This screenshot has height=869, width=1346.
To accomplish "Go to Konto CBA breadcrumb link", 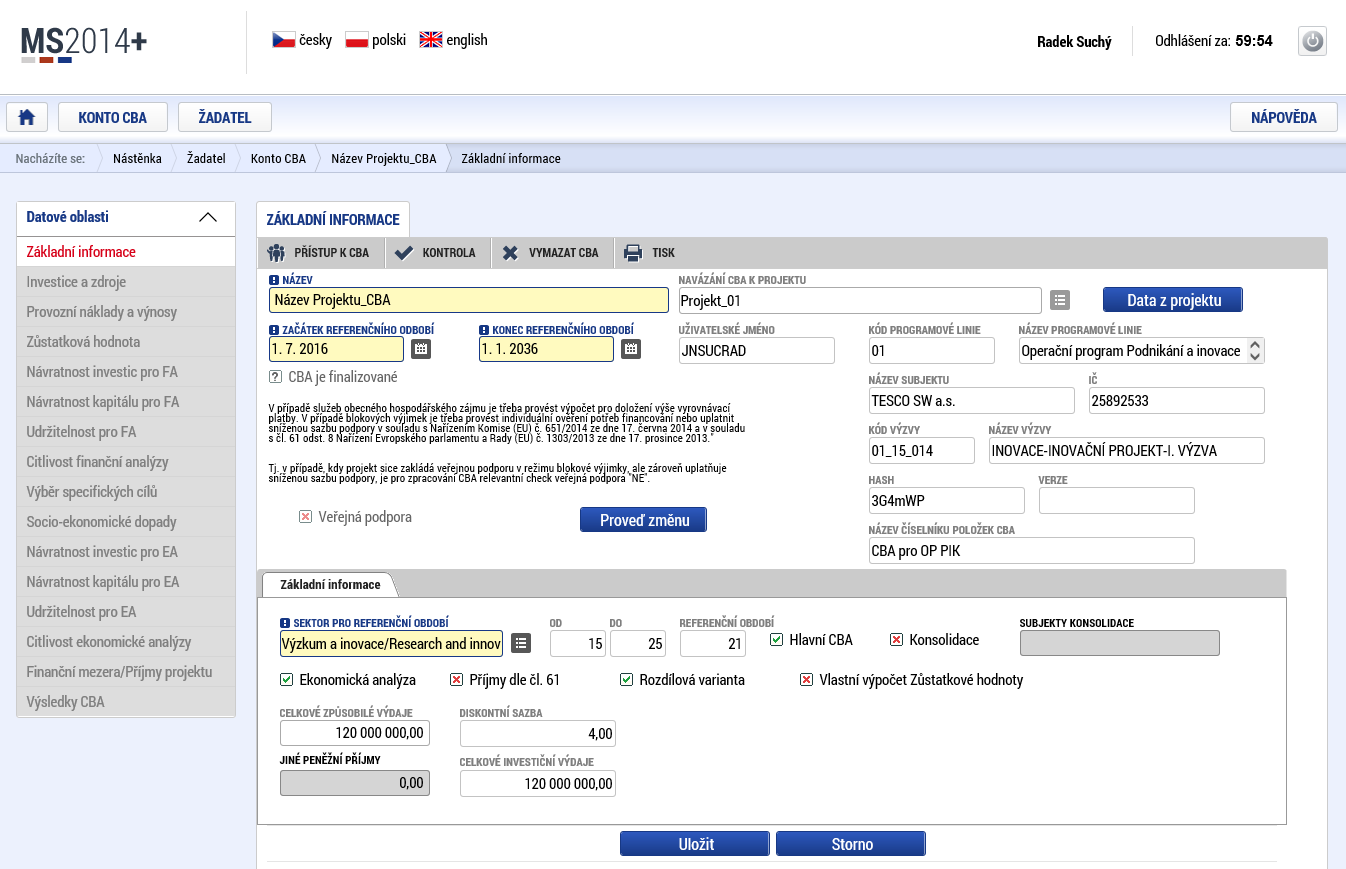I will [x=278, y=158].
